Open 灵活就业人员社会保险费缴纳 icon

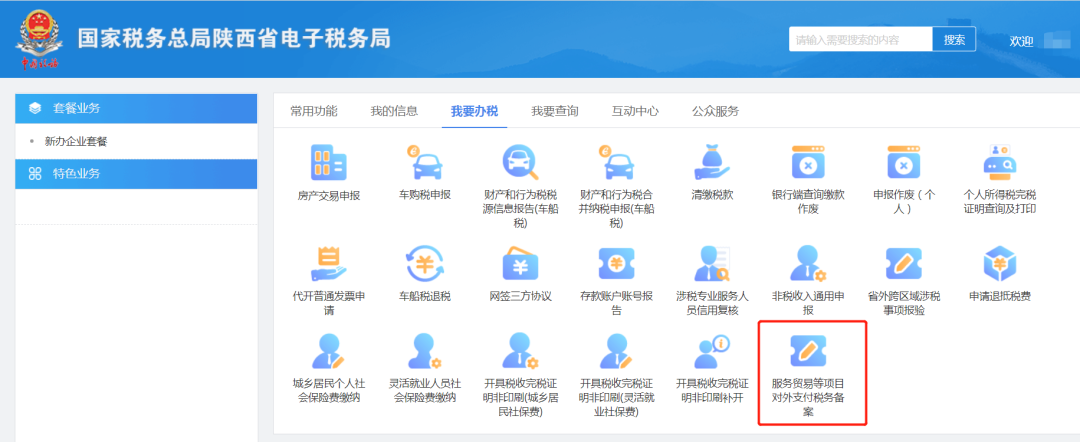click(425, 351)
